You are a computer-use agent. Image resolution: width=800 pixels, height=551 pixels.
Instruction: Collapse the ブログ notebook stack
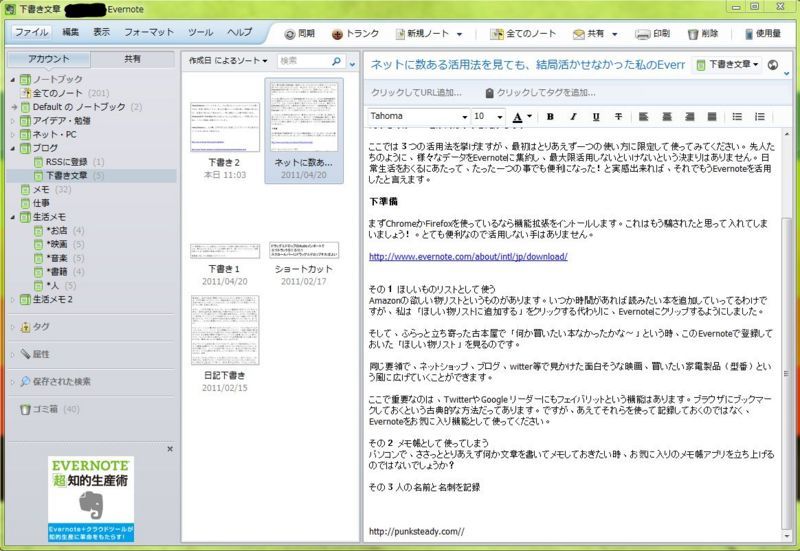coord(13,148)
